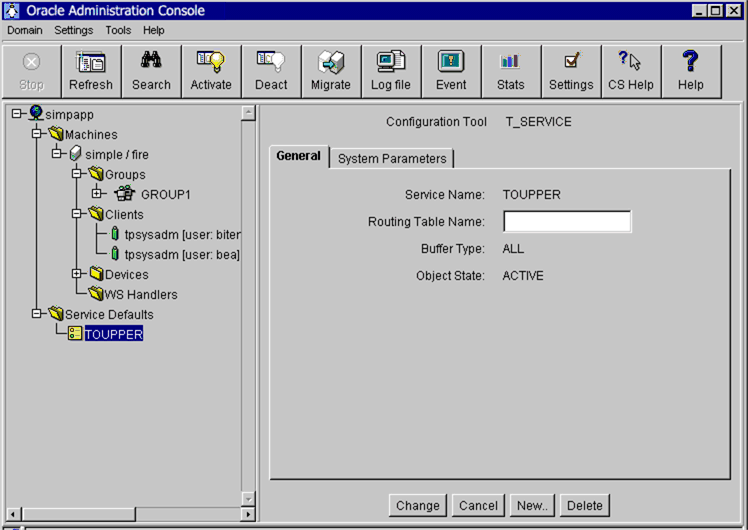This screenshot has height=530, width=748.
Task: Click the T_SERVICE heading text
Action: click(x=539, y=122)
